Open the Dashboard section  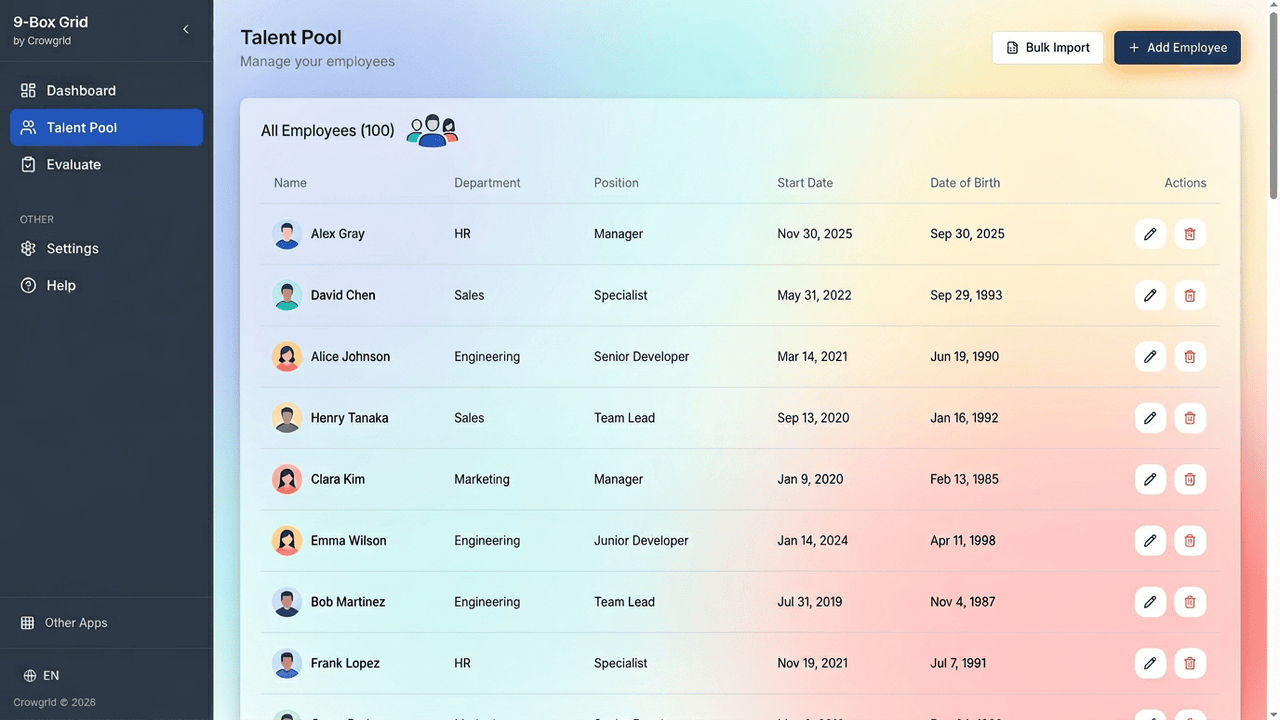[x=81, y=90]
